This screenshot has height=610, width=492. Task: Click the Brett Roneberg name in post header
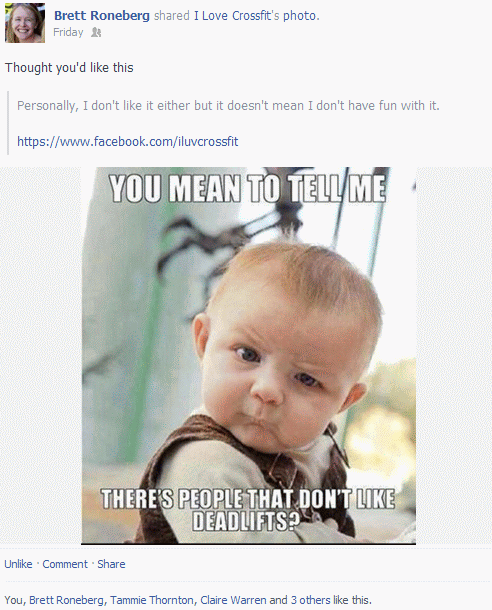(102, 16)
